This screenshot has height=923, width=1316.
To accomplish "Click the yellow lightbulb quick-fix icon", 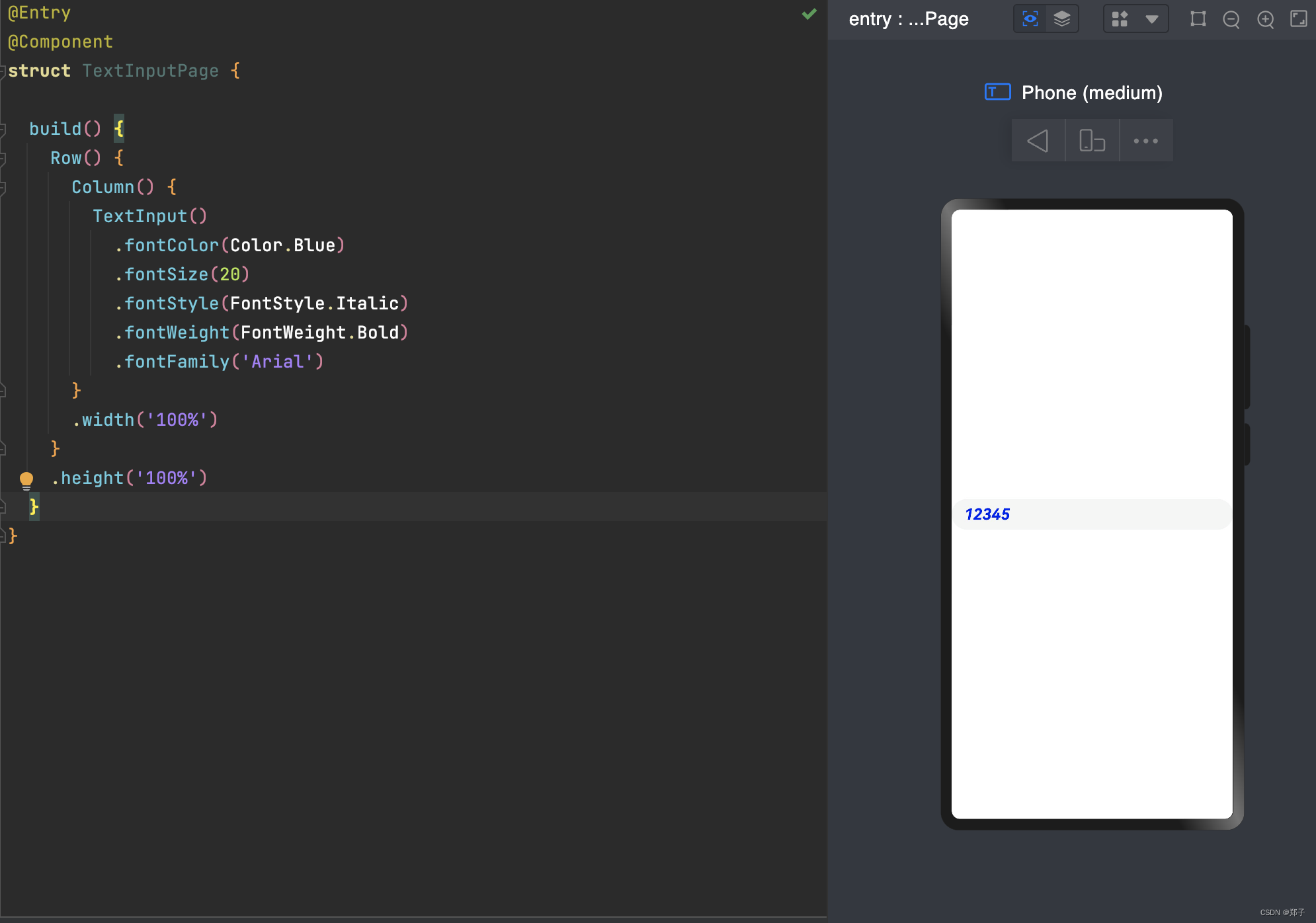I will (x=26, y=479).
